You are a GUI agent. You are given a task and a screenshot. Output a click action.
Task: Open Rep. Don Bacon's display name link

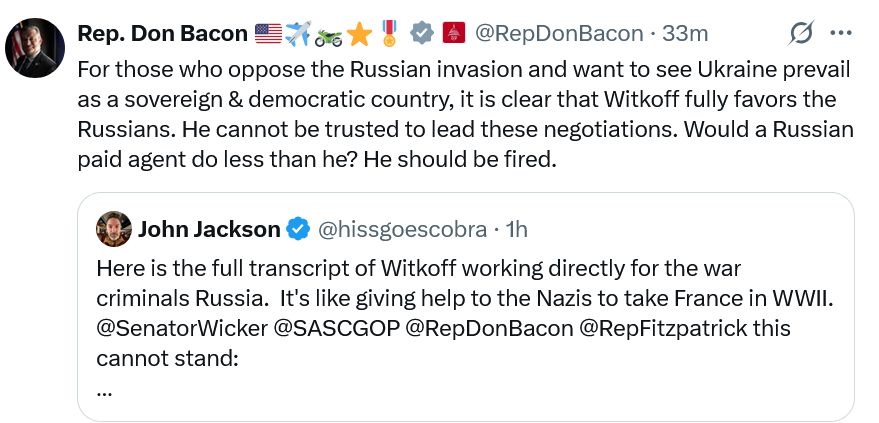pyautogui.click(x=162, y=34)
